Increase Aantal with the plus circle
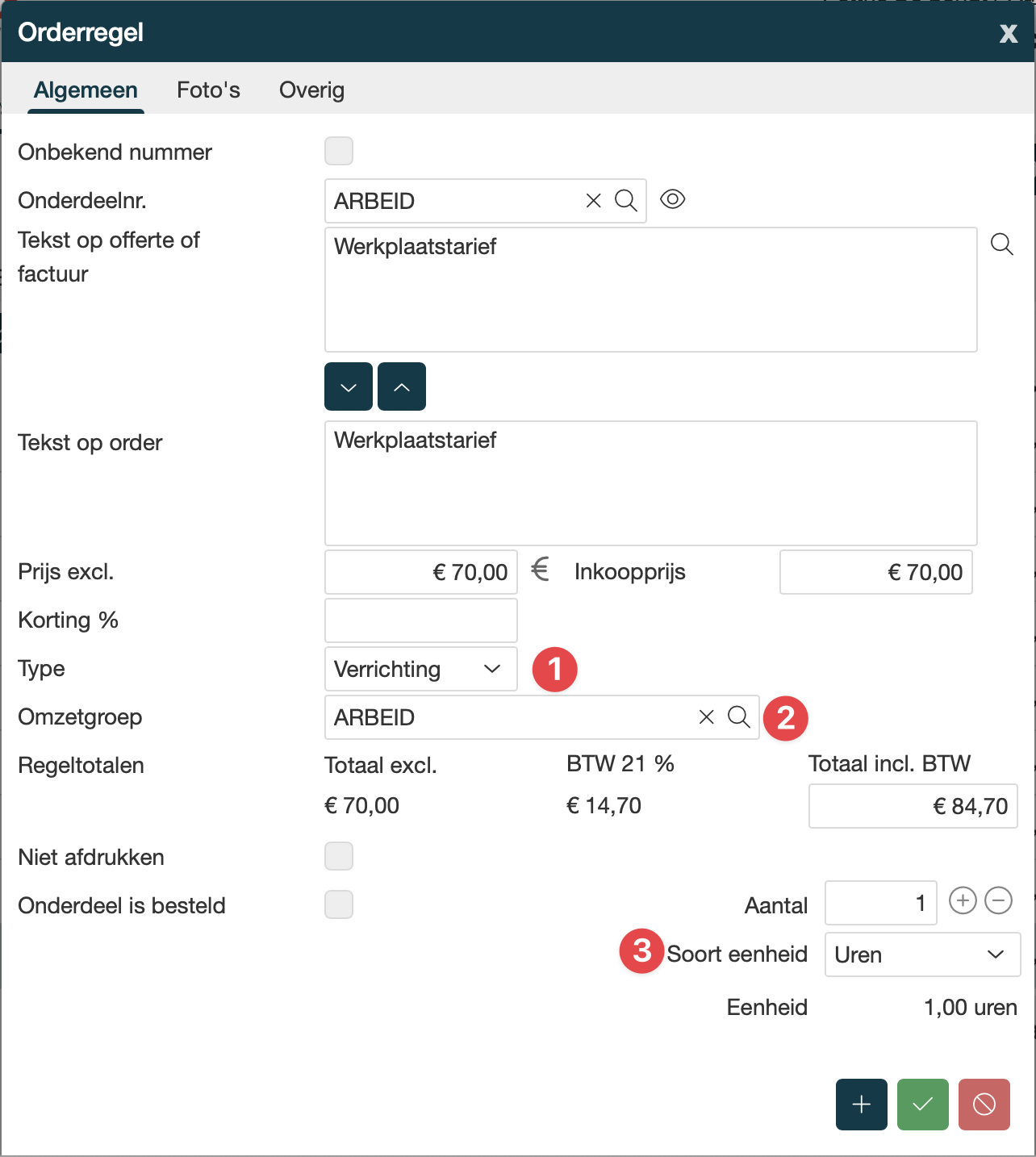The height and width of the screenshot is (1157, 1036). click(963, 900)
